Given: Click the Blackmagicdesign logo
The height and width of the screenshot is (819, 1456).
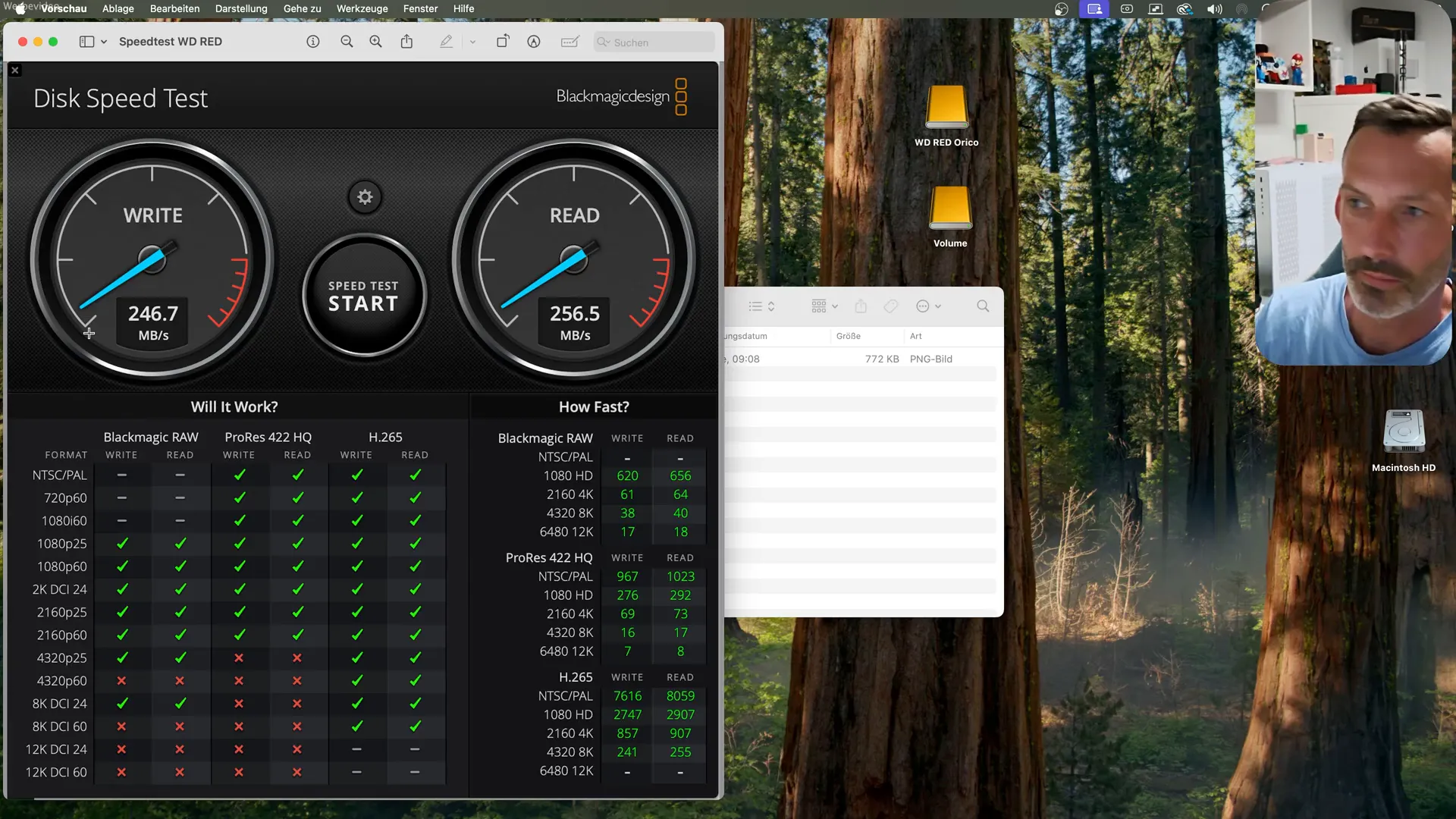Looking at the screenshot, I should pyautogui.click(x=622, y=96).
